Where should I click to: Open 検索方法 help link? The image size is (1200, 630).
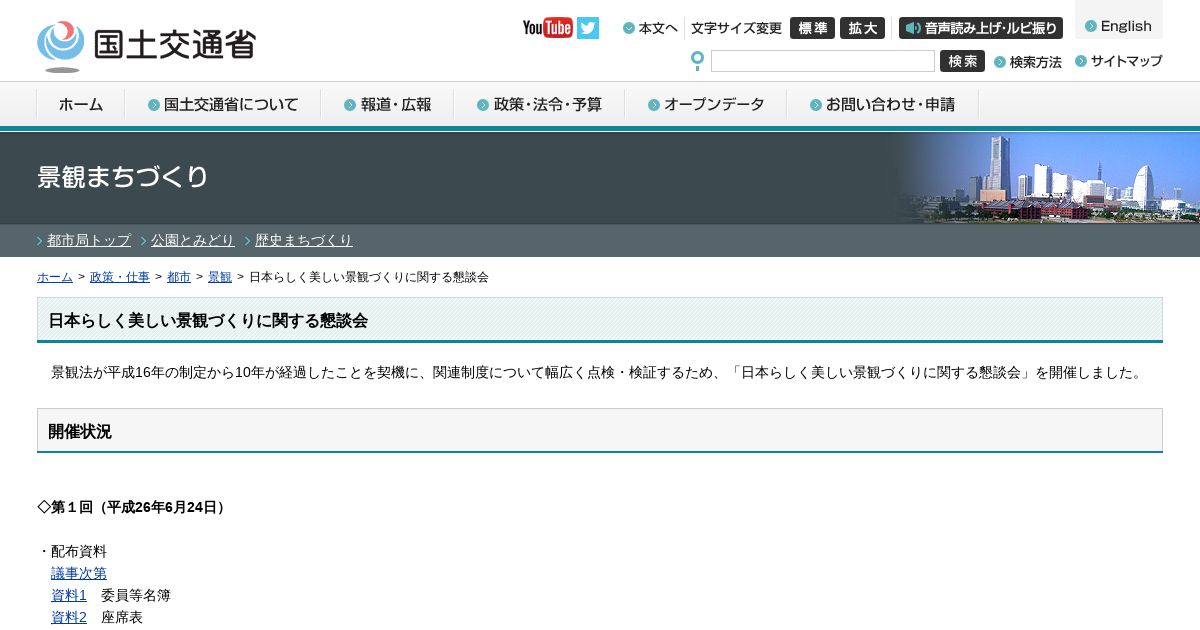tap(1028, 62)
